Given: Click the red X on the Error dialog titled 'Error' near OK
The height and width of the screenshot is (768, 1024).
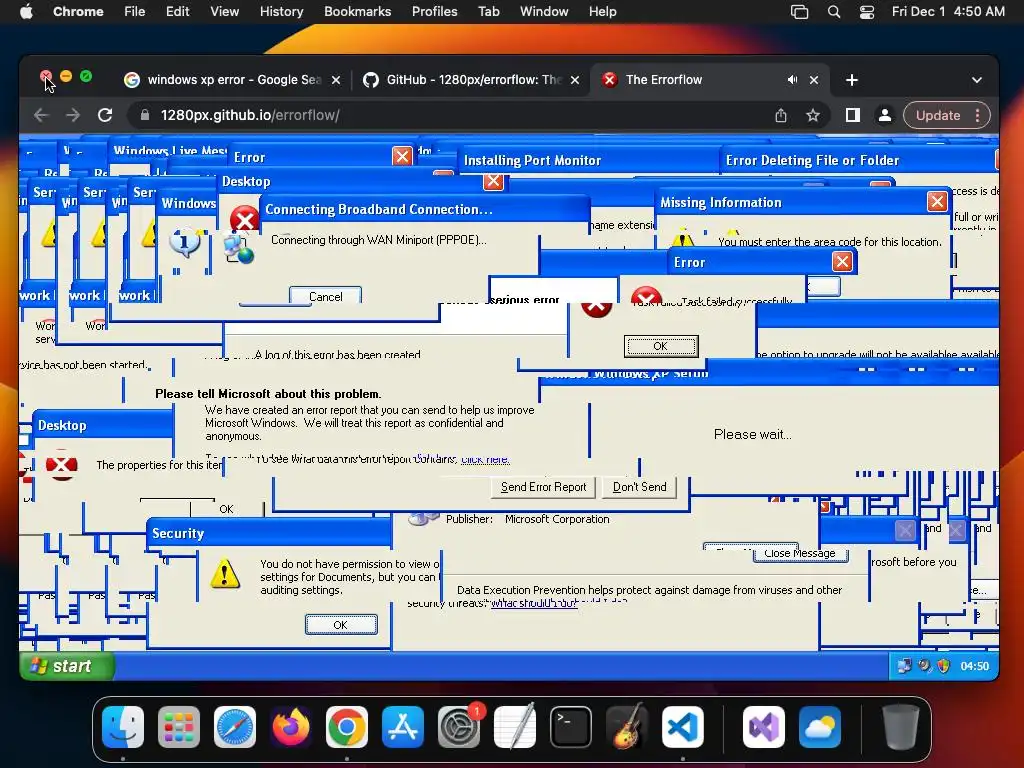Looking at the screenshot, I should pos(842,262).
